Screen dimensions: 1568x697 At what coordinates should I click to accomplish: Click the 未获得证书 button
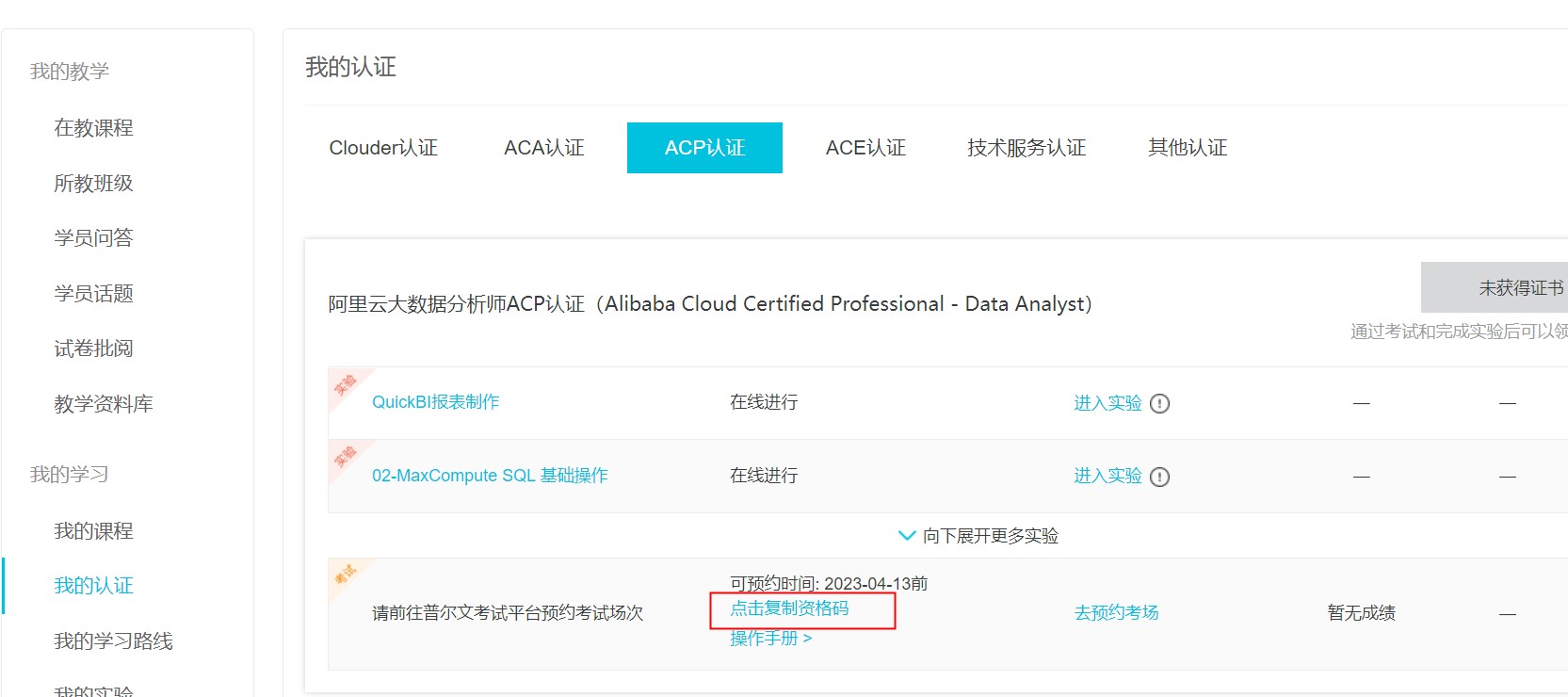tap(1495, 287)
